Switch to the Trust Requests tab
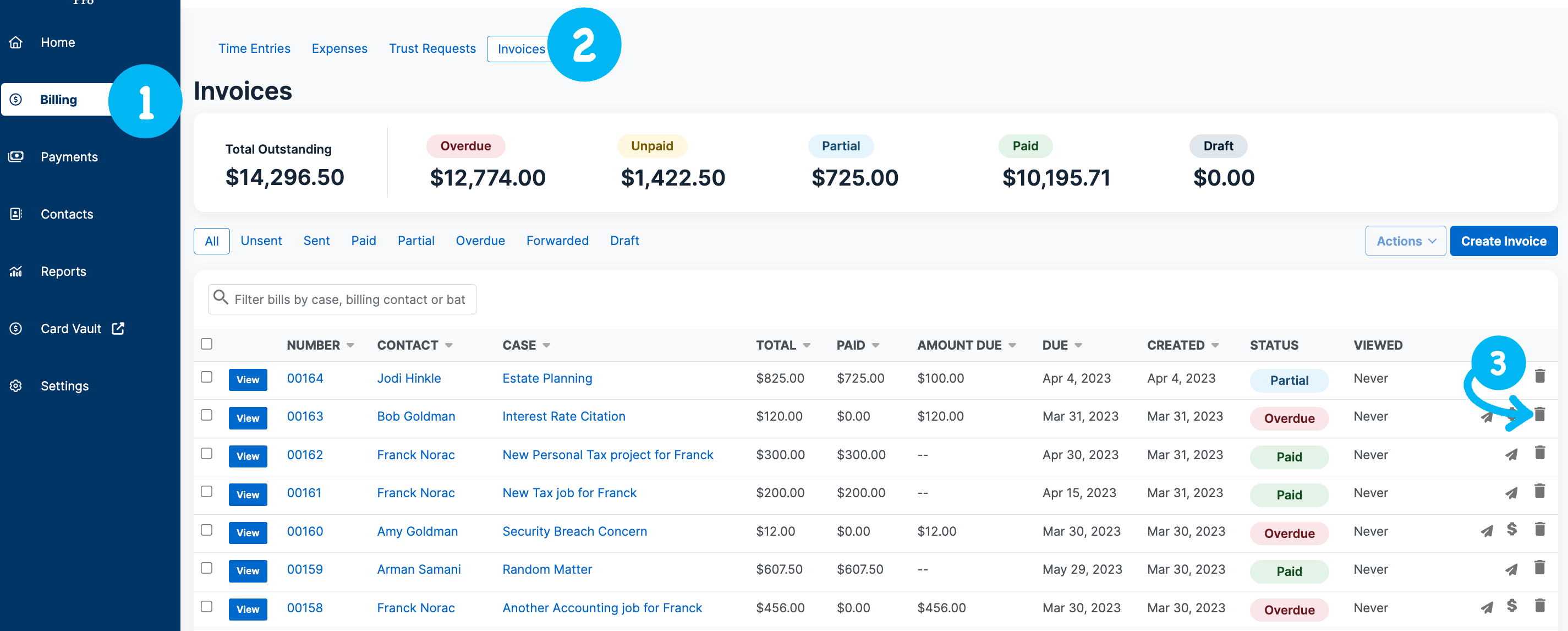The height and width of the screenshot is (631, 1568). tap(432, 48)
